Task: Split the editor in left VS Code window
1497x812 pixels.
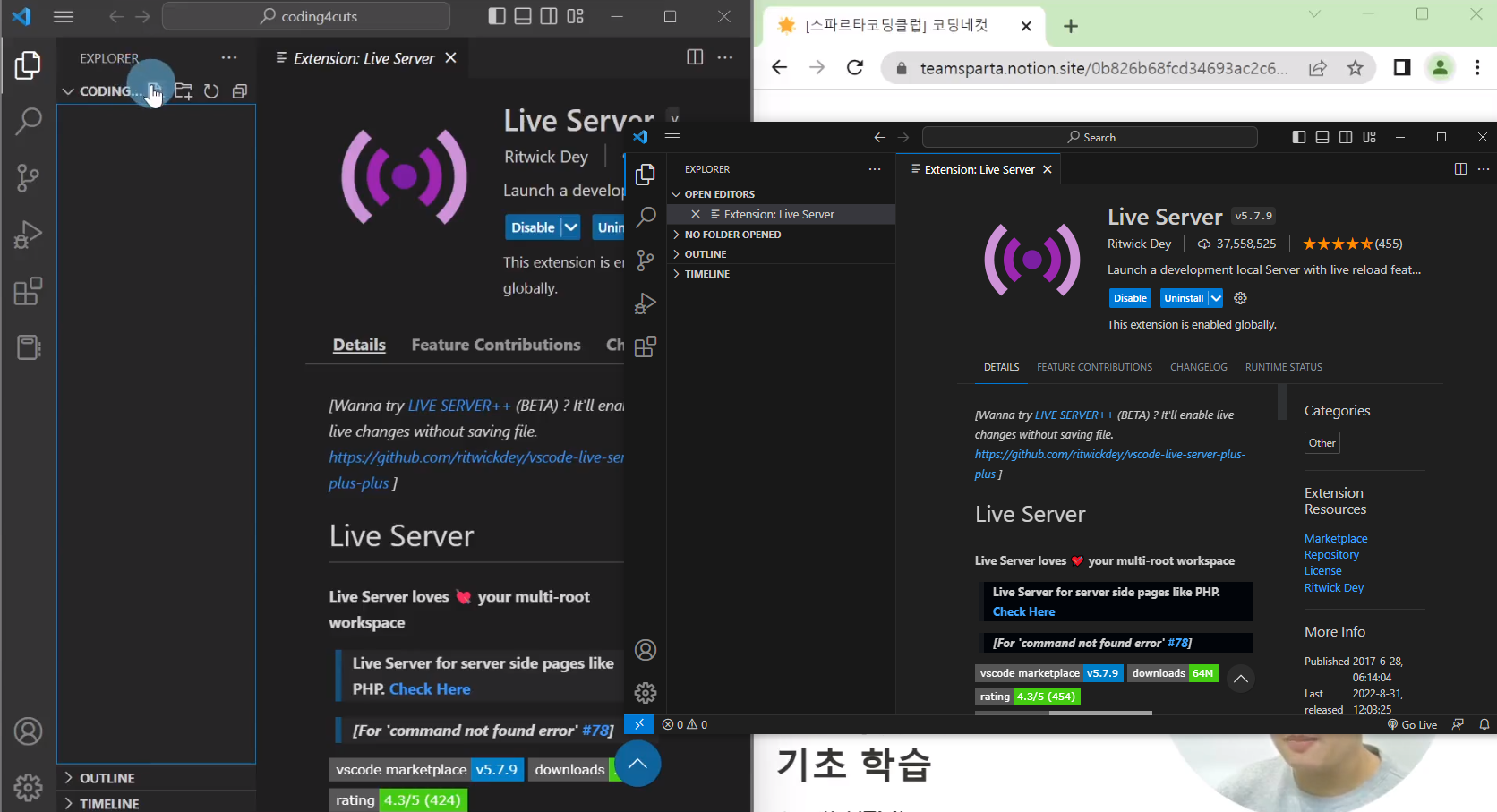Action: (x=695, y=57)
